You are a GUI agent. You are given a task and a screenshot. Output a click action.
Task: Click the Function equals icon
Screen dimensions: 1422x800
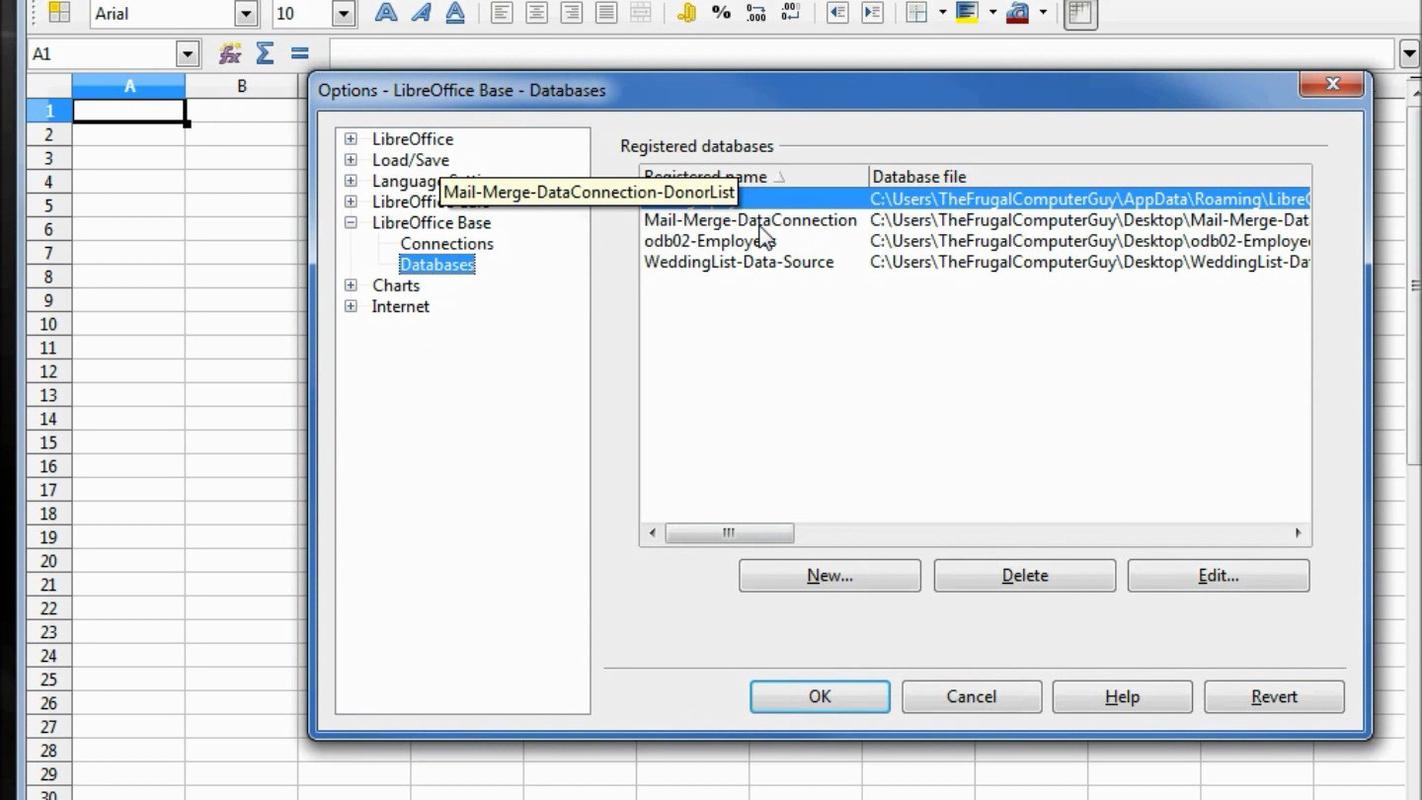(300, 54)
